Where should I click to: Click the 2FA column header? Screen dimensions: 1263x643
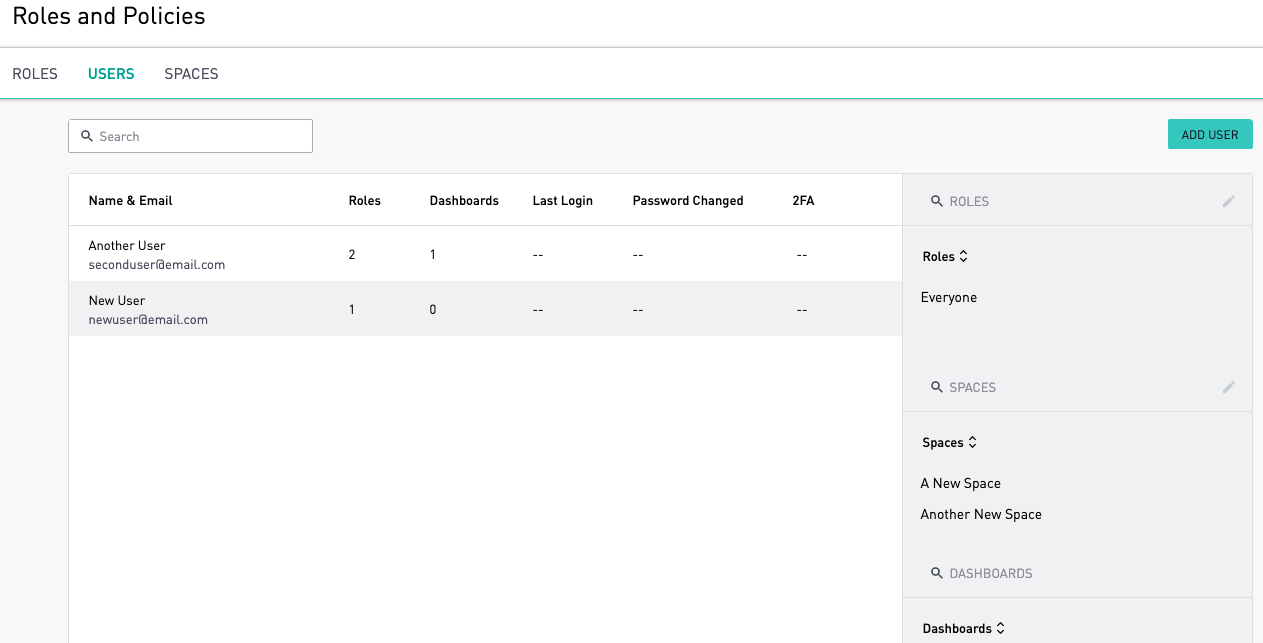pyautogui.click(x=803, y=201)
